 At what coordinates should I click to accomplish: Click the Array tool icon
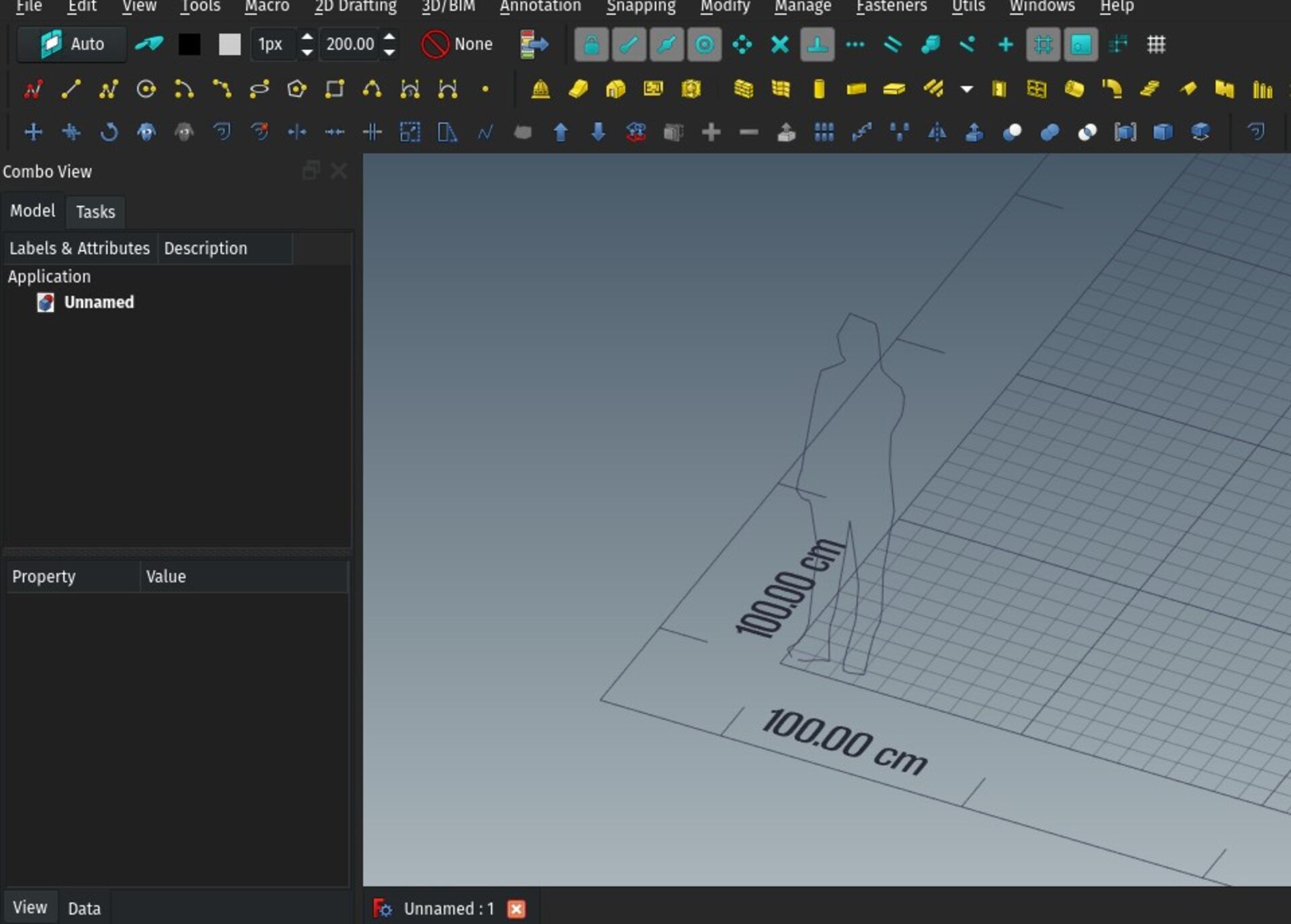pyautogui.click(x=824, y=132)
